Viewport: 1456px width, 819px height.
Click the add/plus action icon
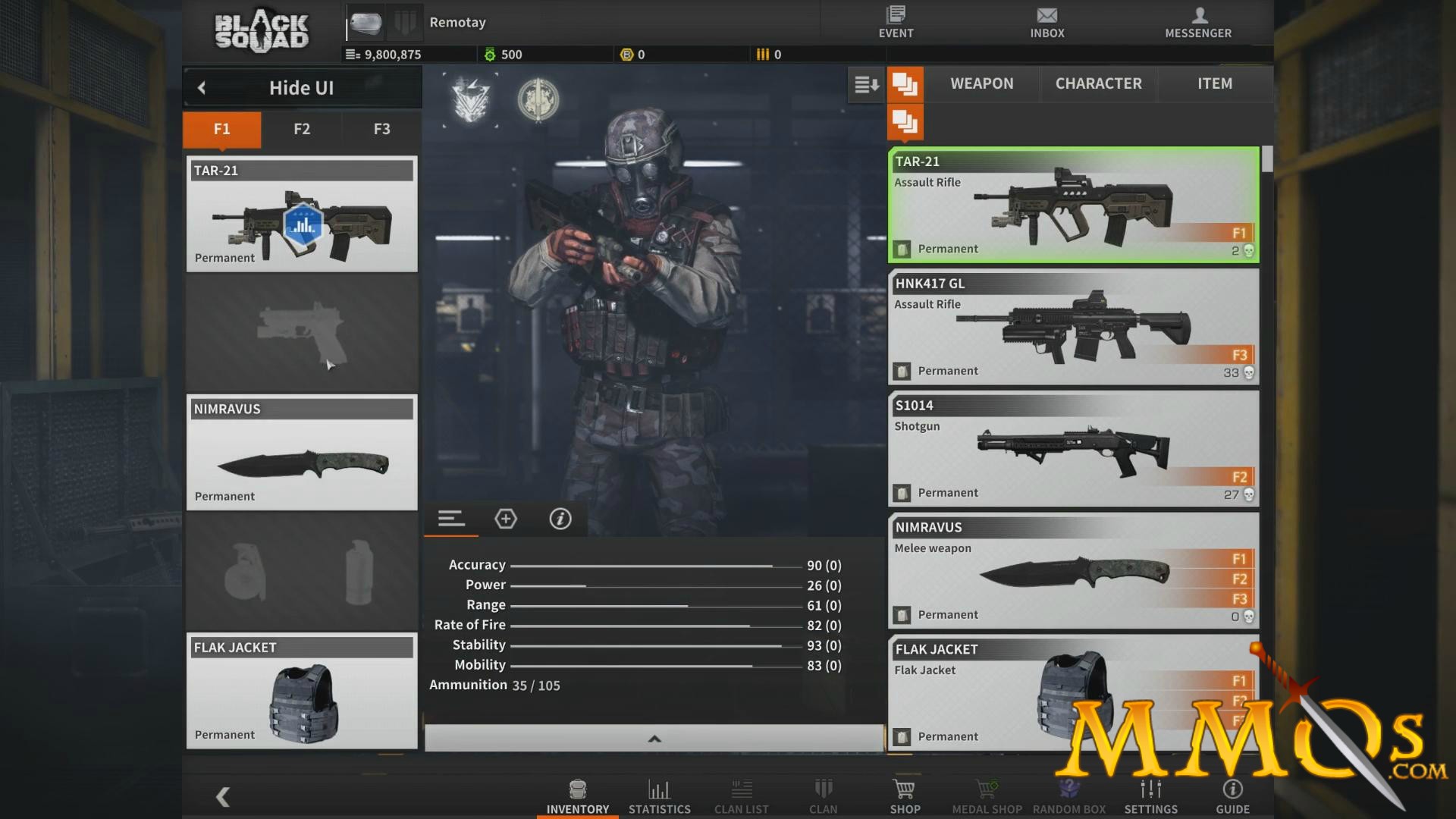pyautogui.click(x=506, y=518)
